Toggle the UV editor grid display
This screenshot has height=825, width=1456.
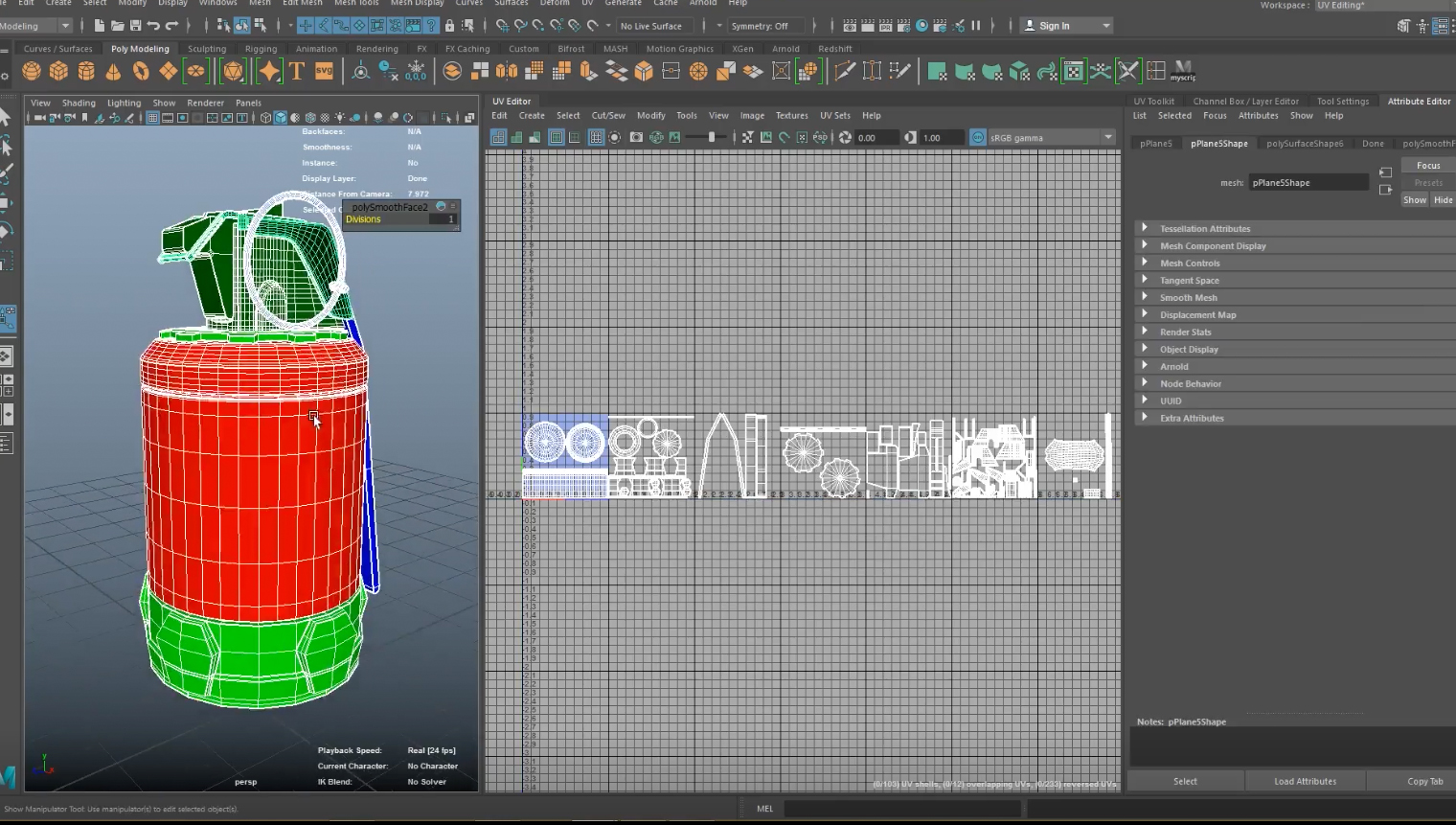point(596,138)
